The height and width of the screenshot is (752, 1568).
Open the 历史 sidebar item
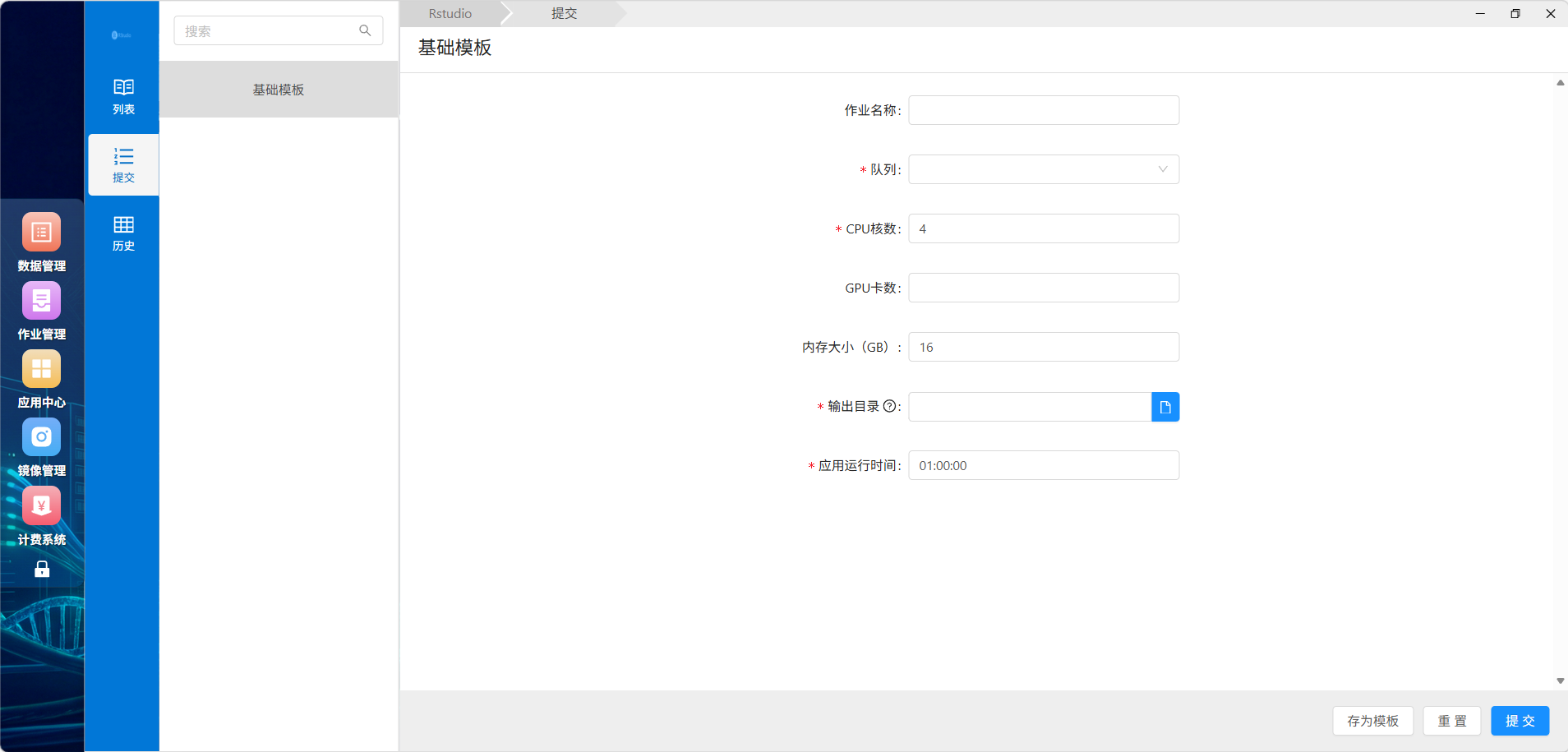123,233
